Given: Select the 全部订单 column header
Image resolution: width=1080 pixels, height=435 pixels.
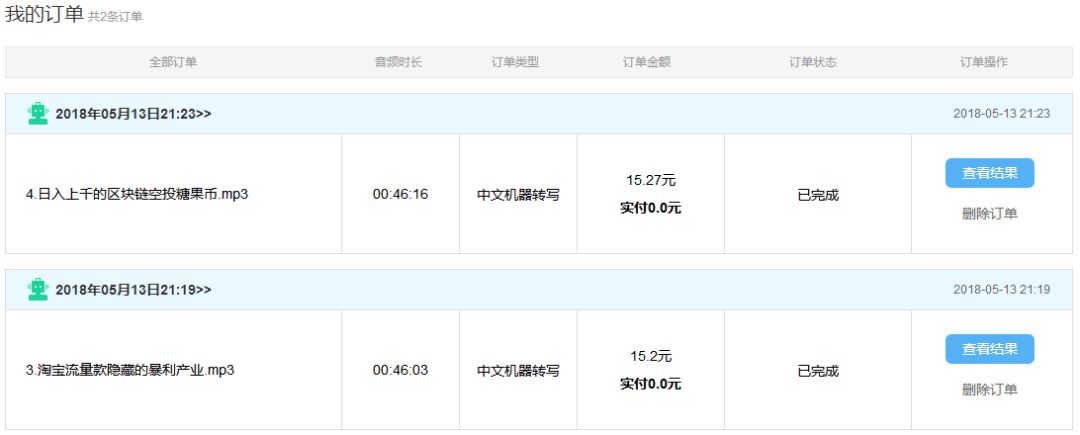Looking at the screenshot, I should 173,62.
